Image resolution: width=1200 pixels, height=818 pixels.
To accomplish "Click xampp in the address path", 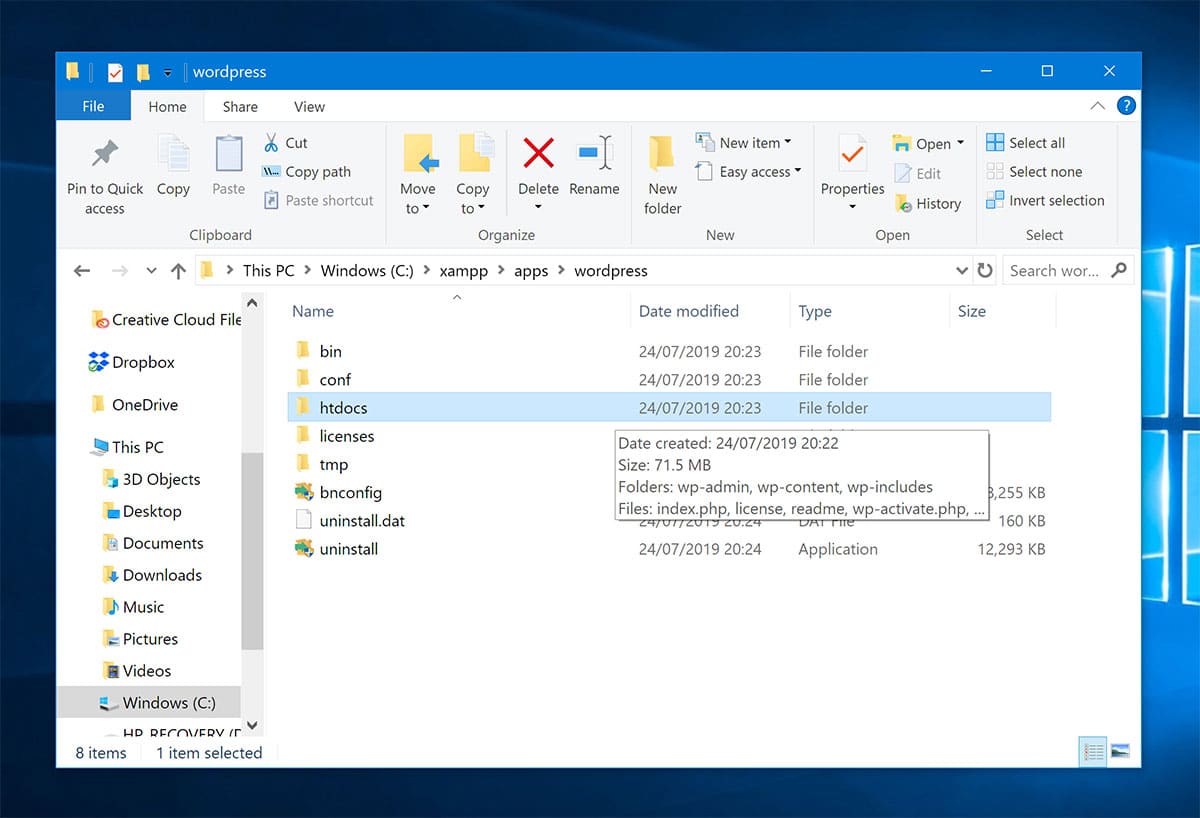I will (464, 271).
